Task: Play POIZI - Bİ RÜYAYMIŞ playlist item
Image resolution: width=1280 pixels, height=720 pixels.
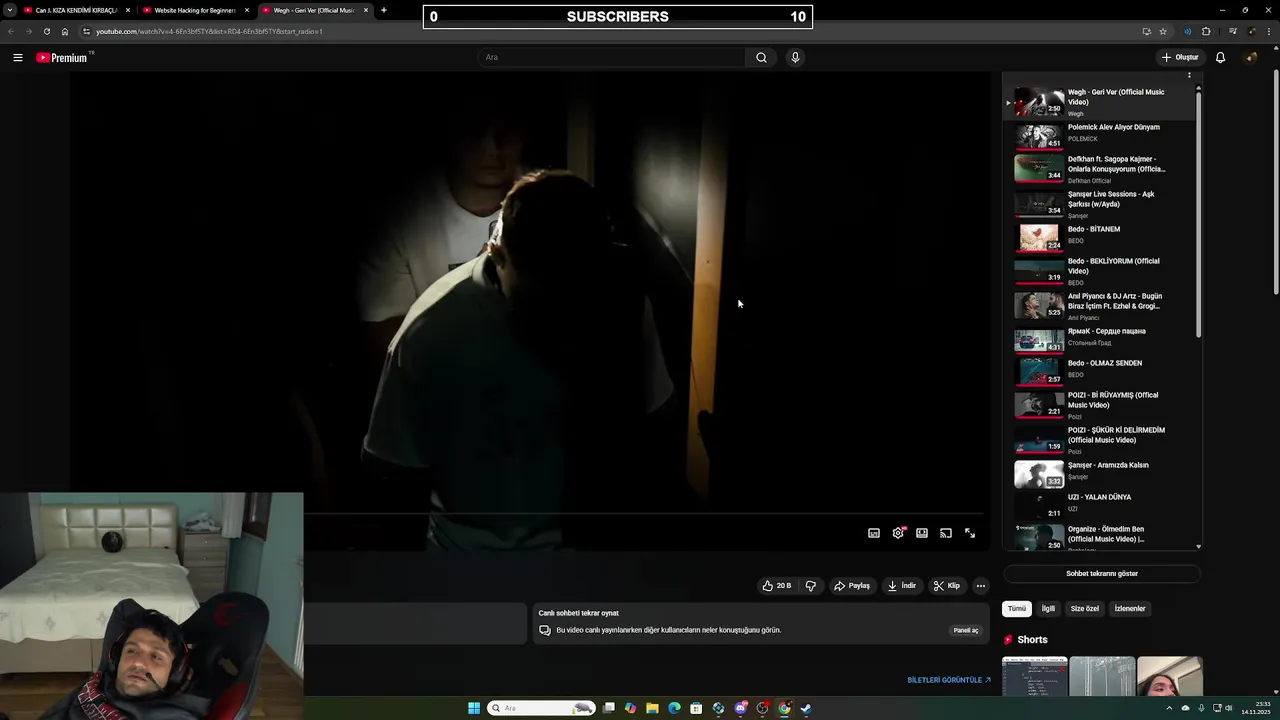Action: [x=1101, y=405]
